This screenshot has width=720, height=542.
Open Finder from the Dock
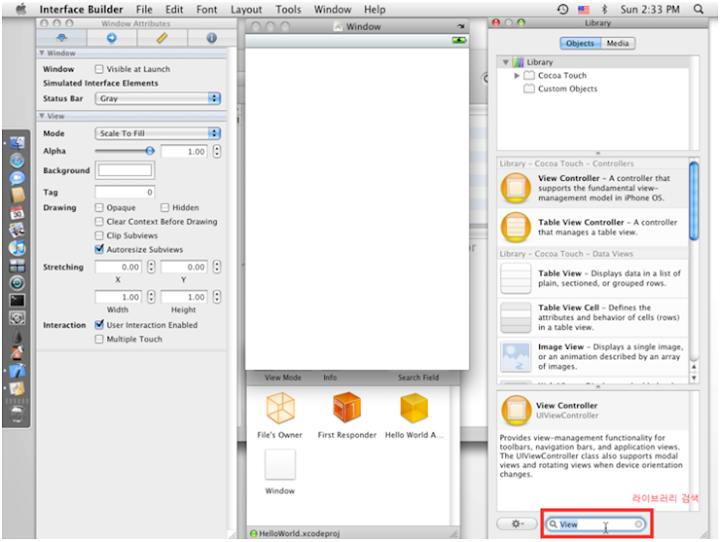(x=17, y=143)
